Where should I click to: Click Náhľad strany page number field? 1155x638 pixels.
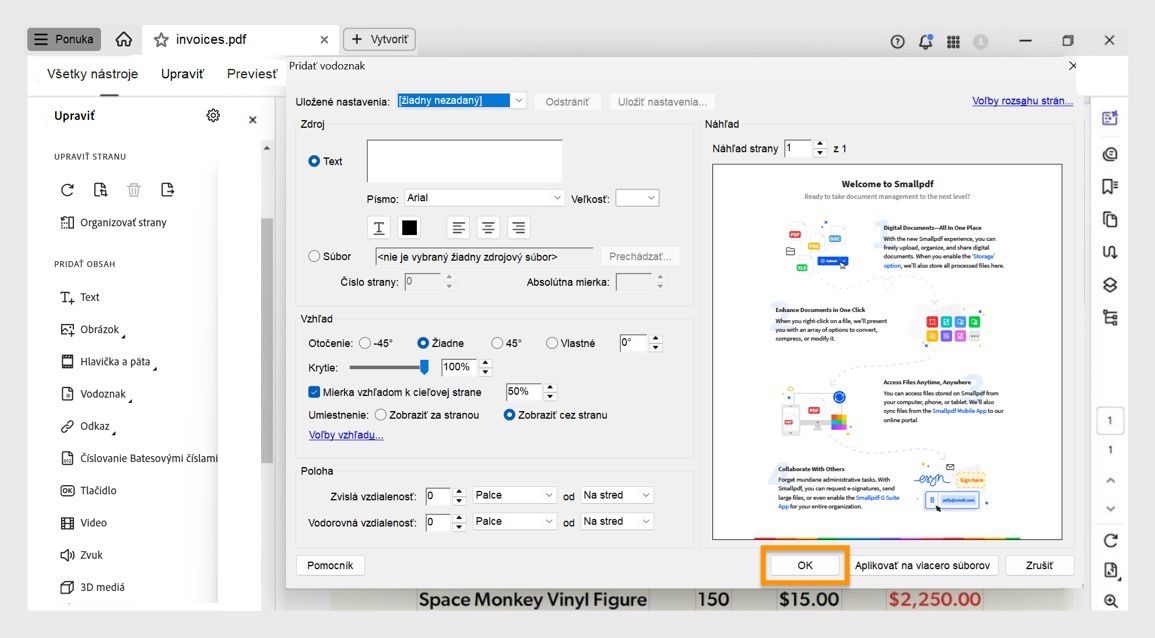[798, 149]
